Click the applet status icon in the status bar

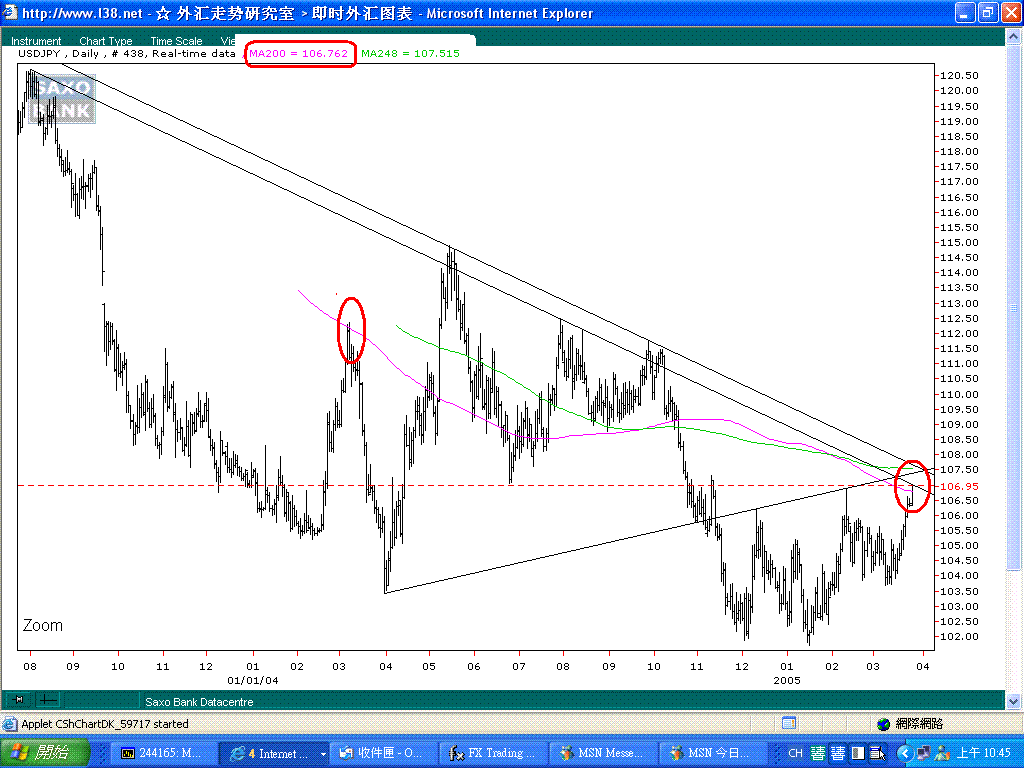point(10,724)
